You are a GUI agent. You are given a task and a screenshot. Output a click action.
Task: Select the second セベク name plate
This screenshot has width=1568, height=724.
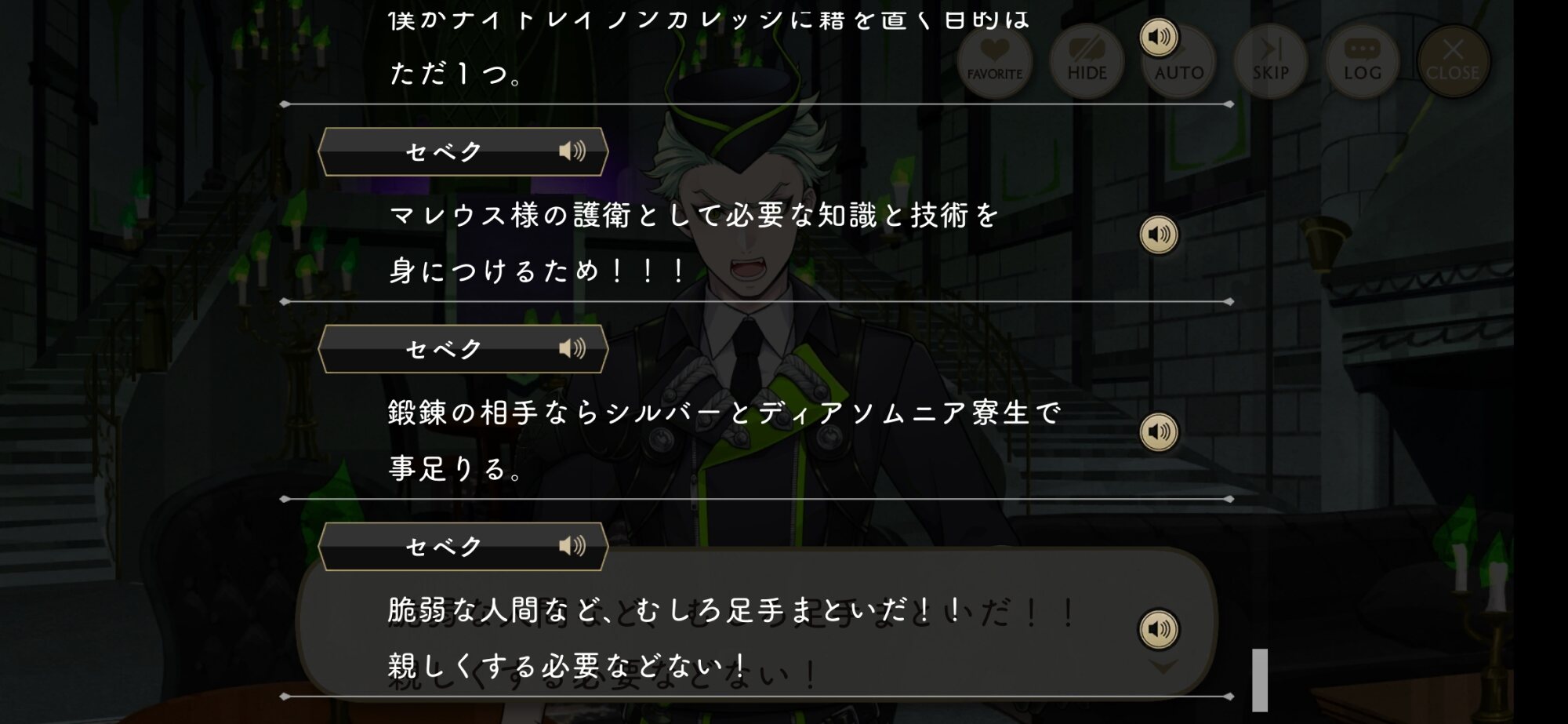[x=463, y=349]
